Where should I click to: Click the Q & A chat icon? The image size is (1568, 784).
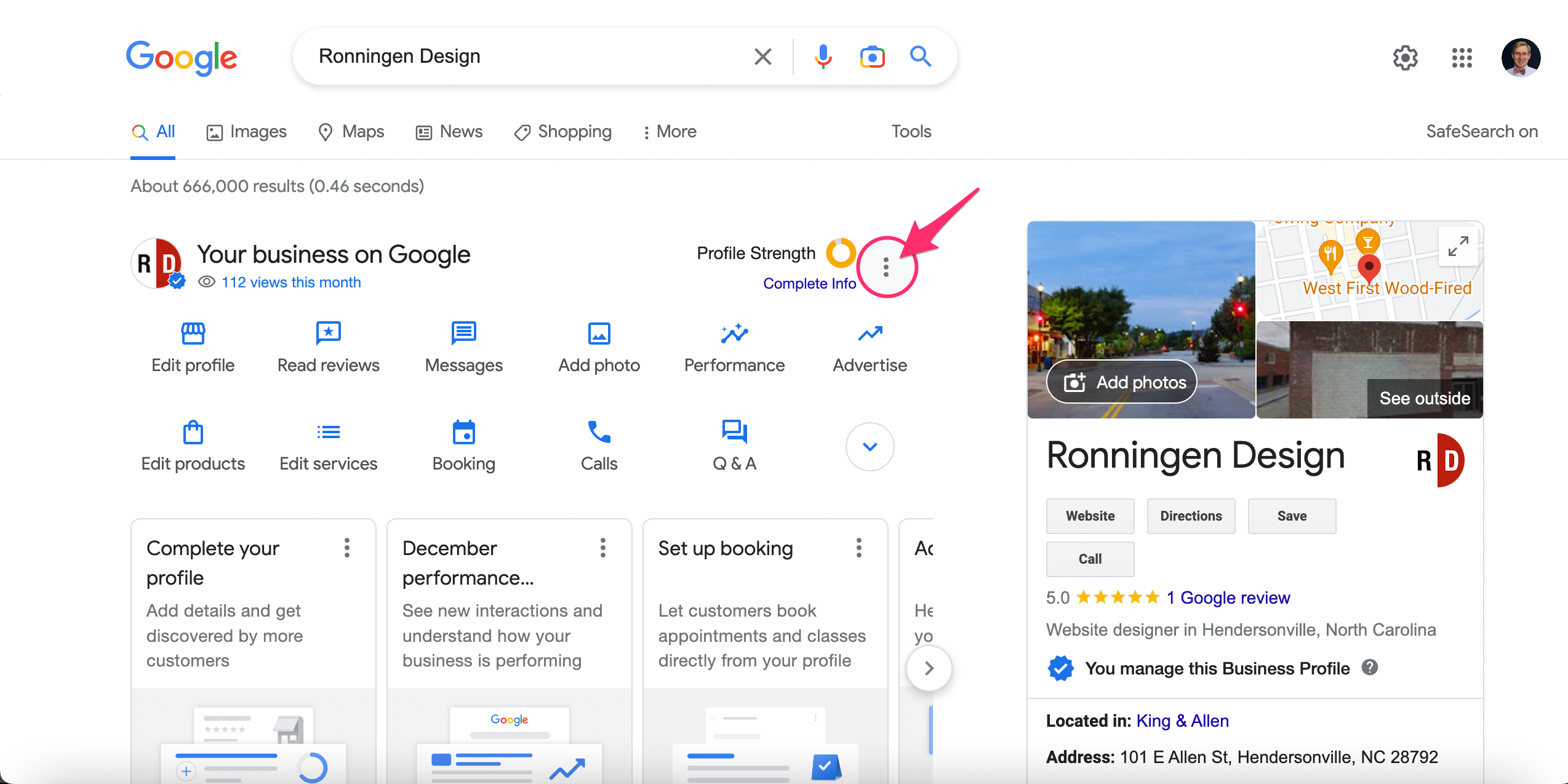point(734,431)
